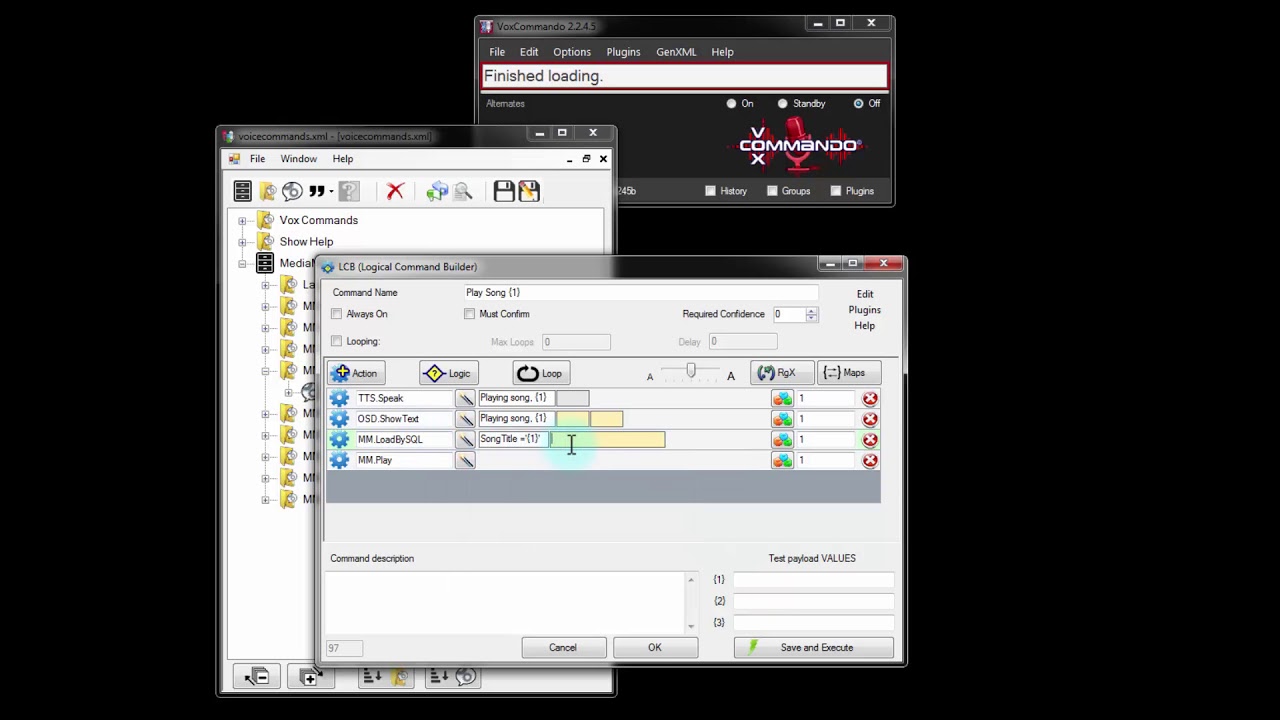Click the floppy disk save icon
This screenshot has width=1280, height=720.
(503, 191)
